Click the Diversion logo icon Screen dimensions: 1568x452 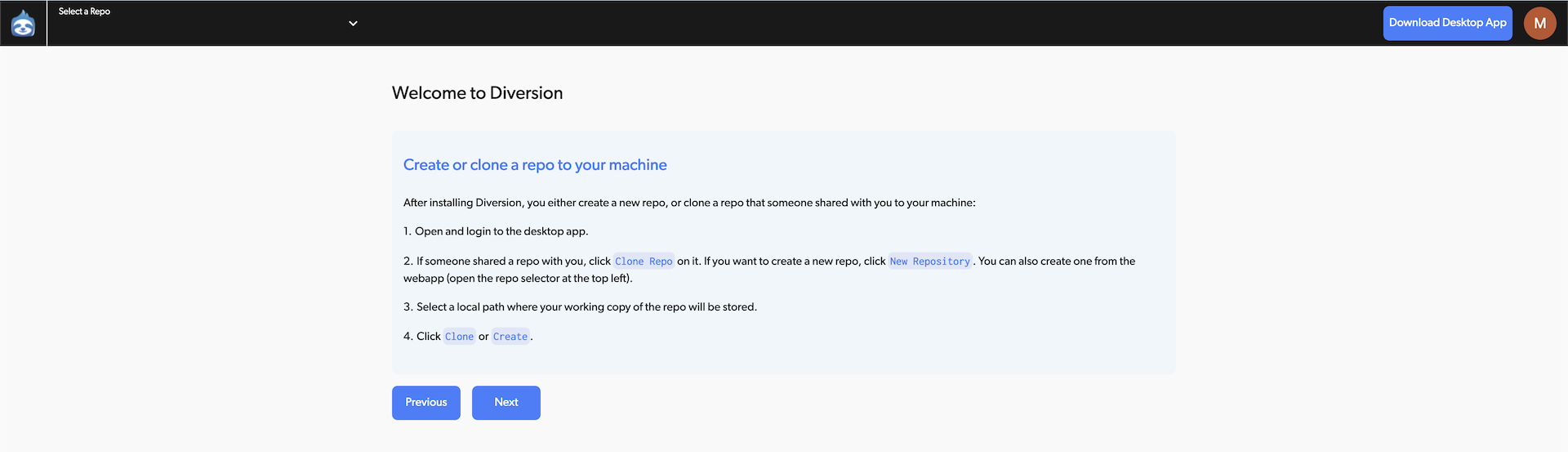[x=23, y=24]
